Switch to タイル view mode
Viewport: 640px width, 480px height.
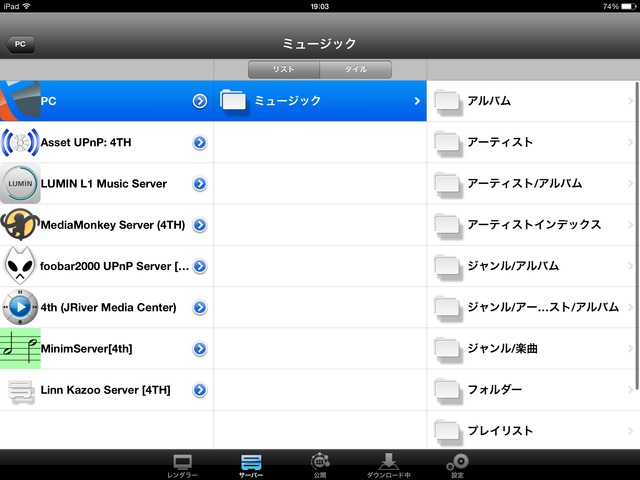355,70
